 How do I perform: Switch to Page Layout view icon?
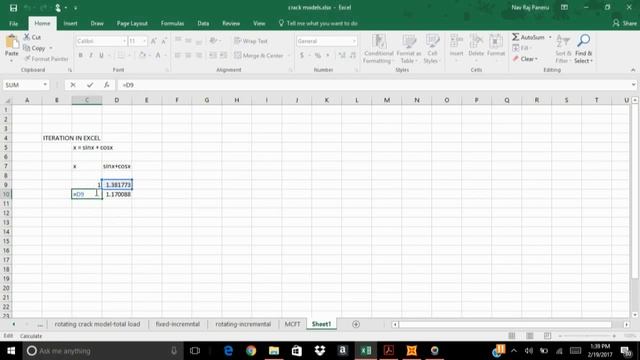coord(529,336)
